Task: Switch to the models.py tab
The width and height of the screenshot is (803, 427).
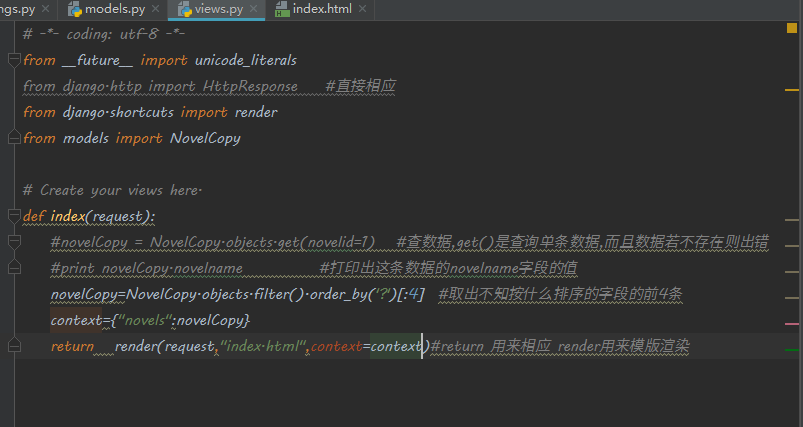Action: click(113, 9)
